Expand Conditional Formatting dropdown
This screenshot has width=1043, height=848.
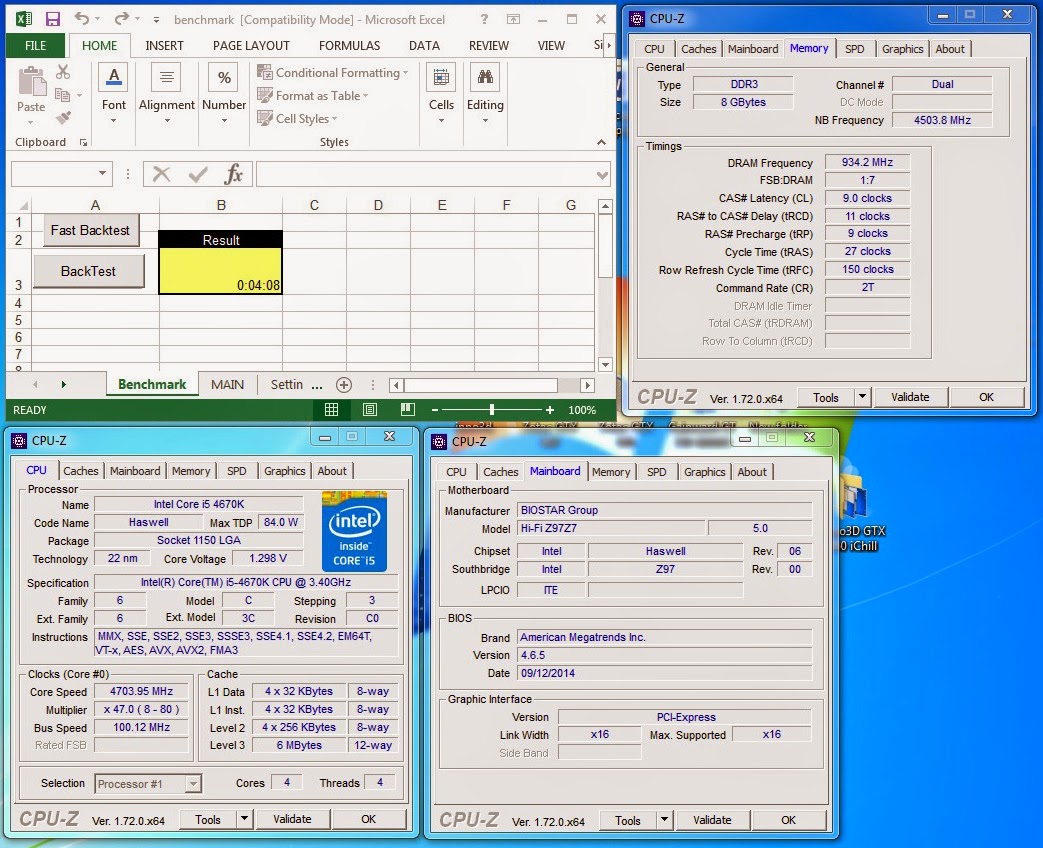[x=405, y=73]
